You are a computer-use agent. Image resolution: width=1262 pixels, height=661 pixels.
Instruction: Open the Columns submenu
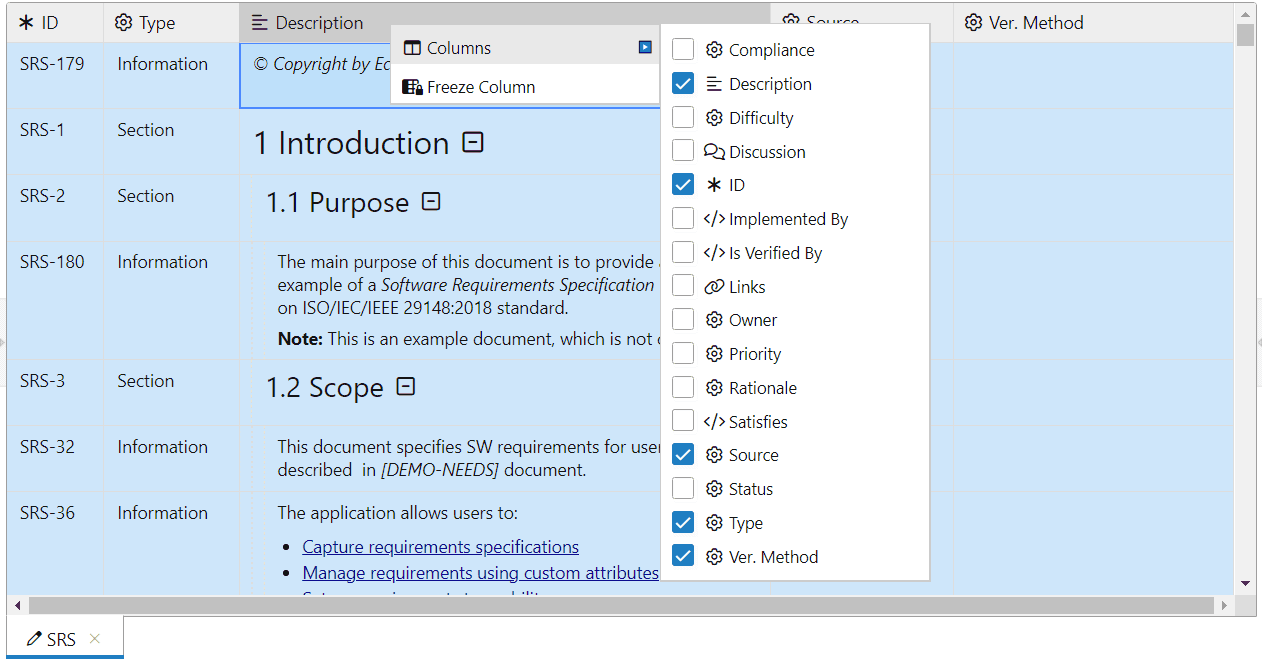[525, 48]
